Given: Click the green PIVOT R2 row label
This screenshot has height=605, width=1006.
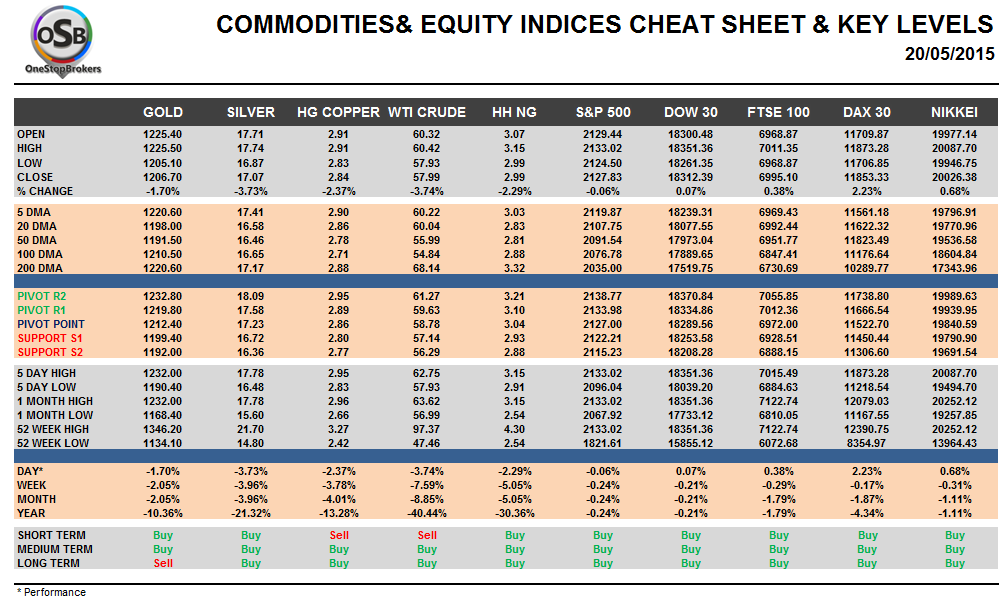Looking at the screenshot, I should [44, 296].
